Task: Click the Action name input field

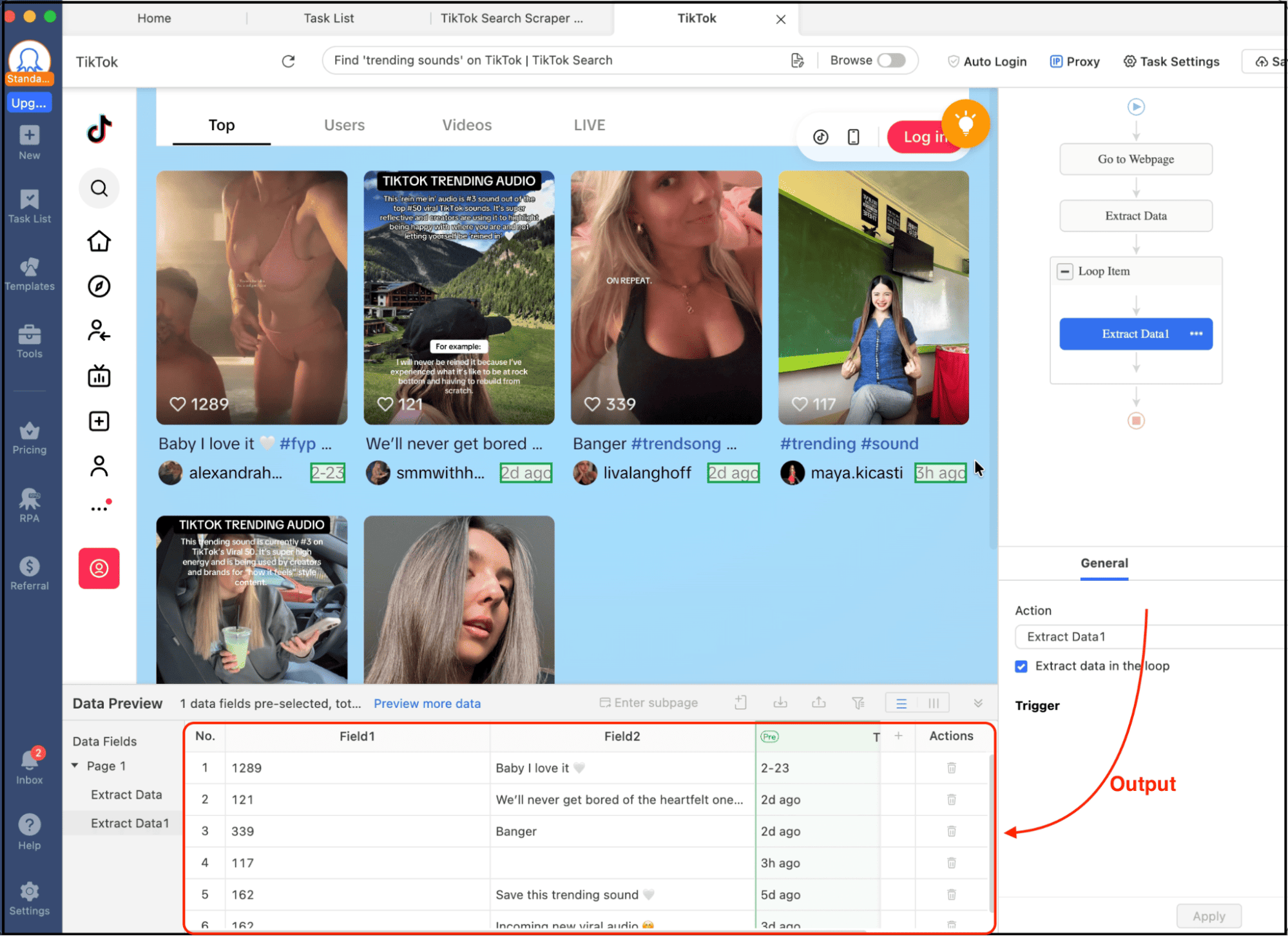Action: [1151, 637]
